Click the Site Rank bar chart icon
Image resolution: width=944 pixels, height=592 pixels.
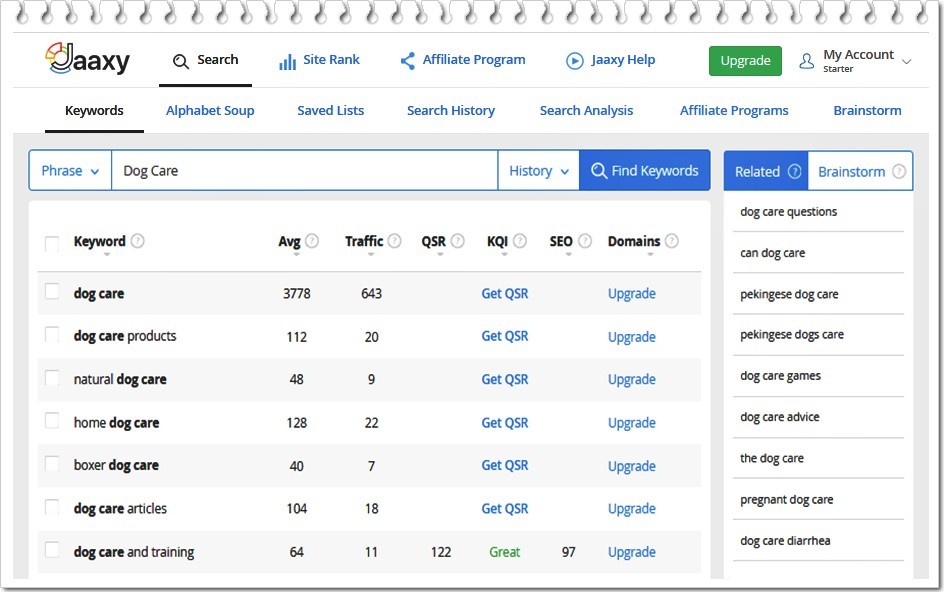click(287, 61)
